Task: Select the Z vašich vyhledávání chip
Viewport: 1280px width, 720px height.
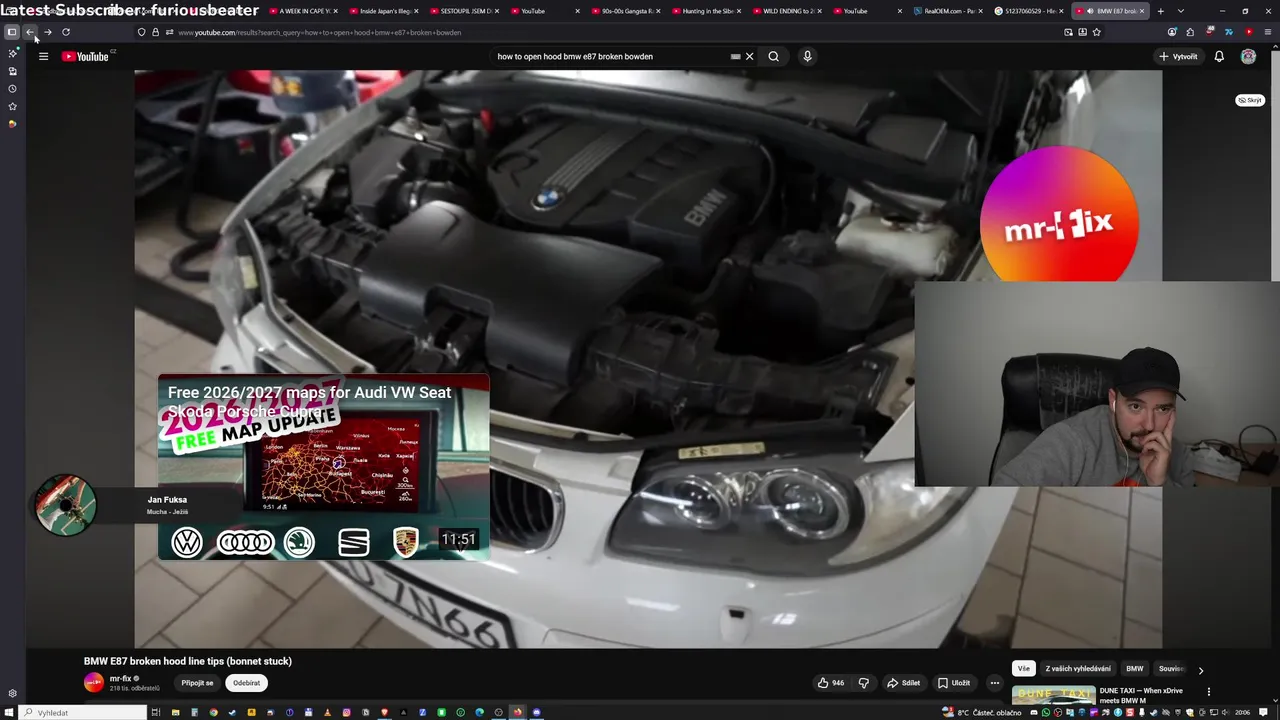Action: 1078,669
